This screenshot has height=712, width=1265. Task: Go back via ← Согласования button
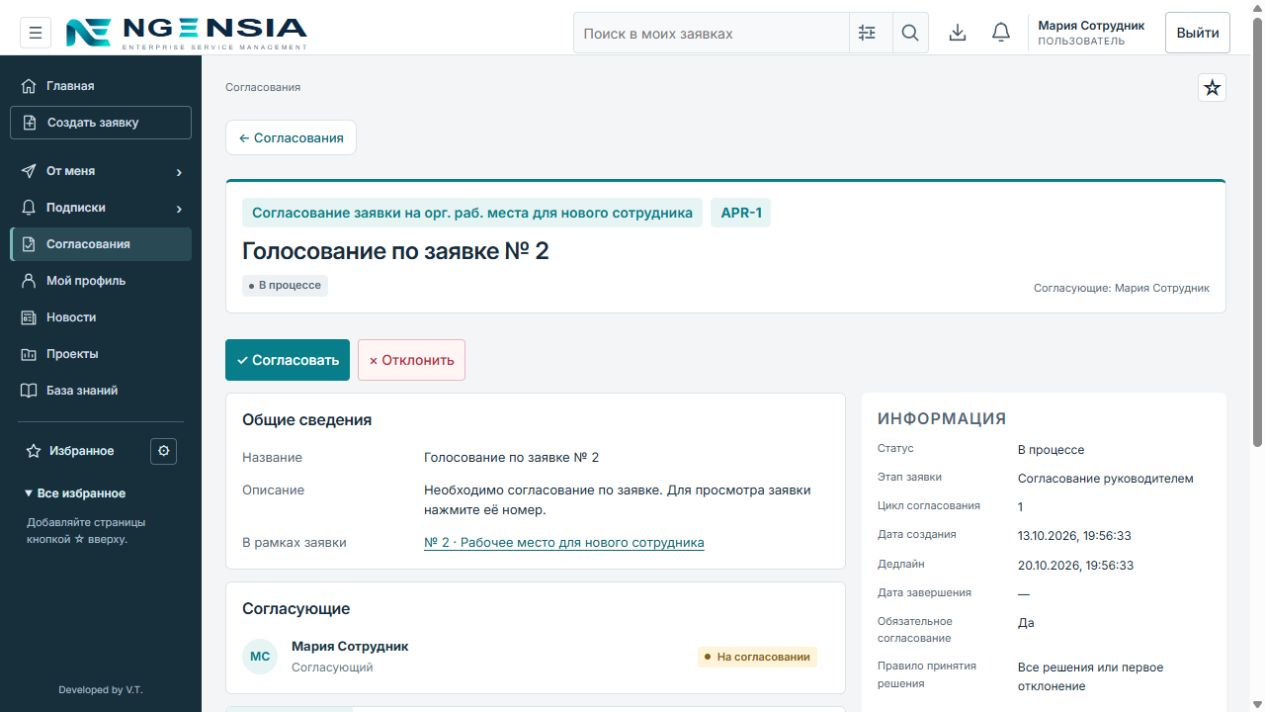(x=291, y=138)
